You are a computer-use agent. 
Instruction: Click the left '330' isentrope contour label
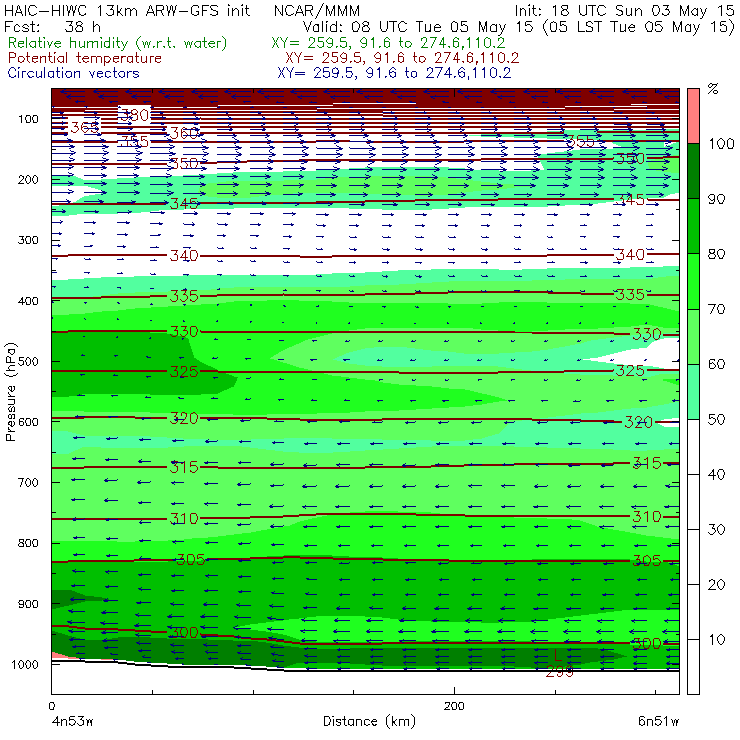184,332
